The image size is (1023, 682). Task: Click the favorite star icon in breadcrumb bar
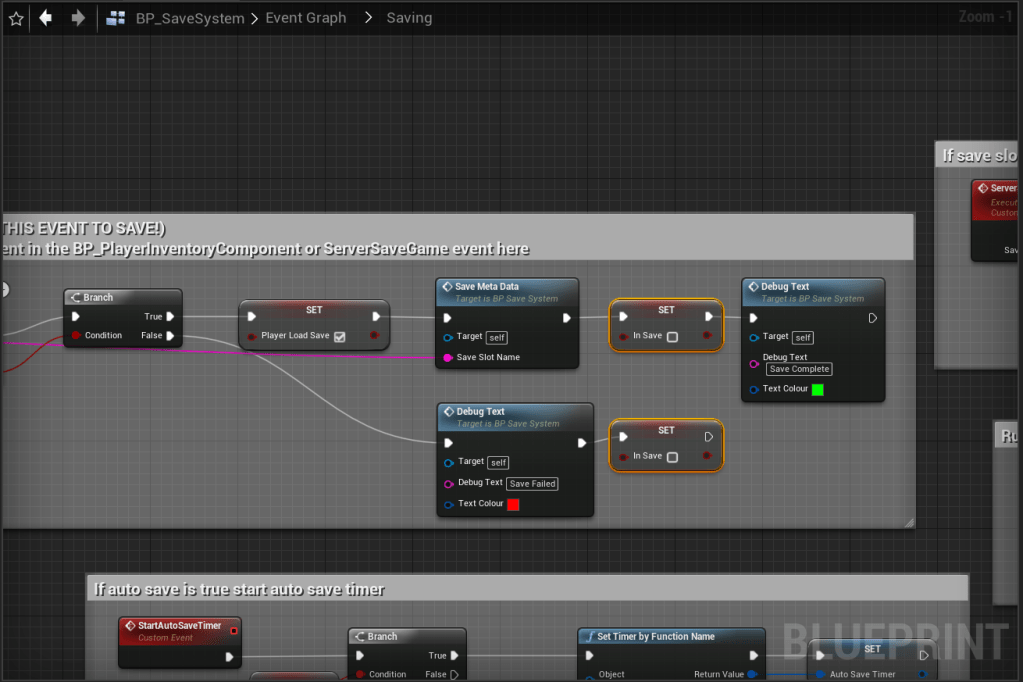pyautogui.click(x=15, y=18)
